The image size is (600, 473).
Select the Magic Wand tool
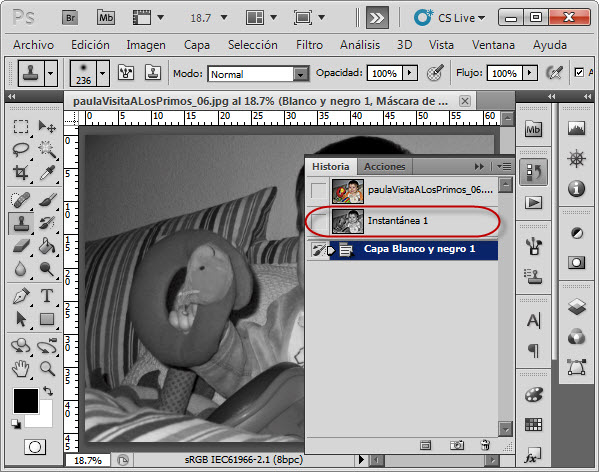click(47, 150)
